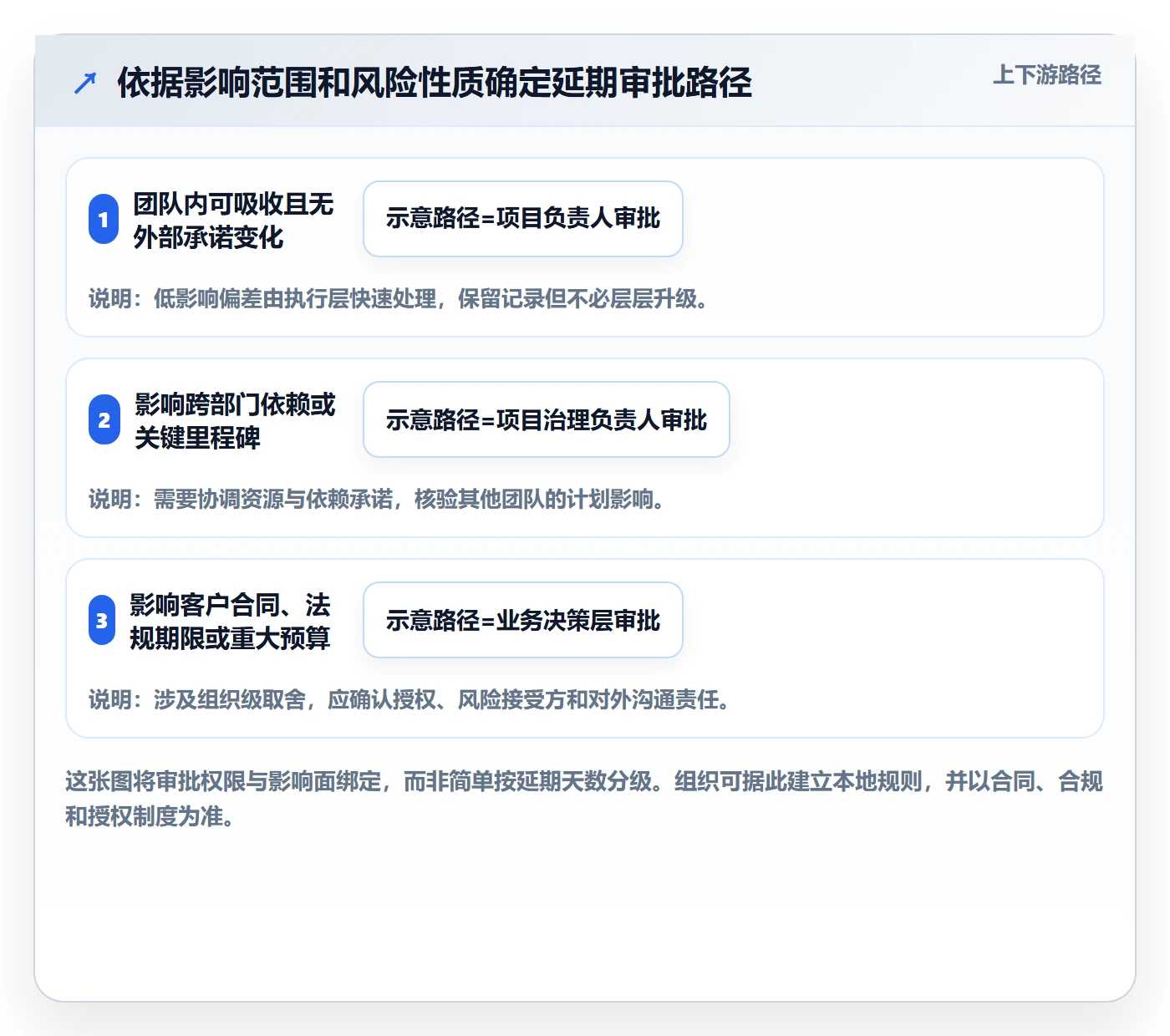Image resolution: width=1170 pixels, height=1036 pixels.
Task: Select the step 2 number badge
Action: pyautogui.click(x=104, y=419)
